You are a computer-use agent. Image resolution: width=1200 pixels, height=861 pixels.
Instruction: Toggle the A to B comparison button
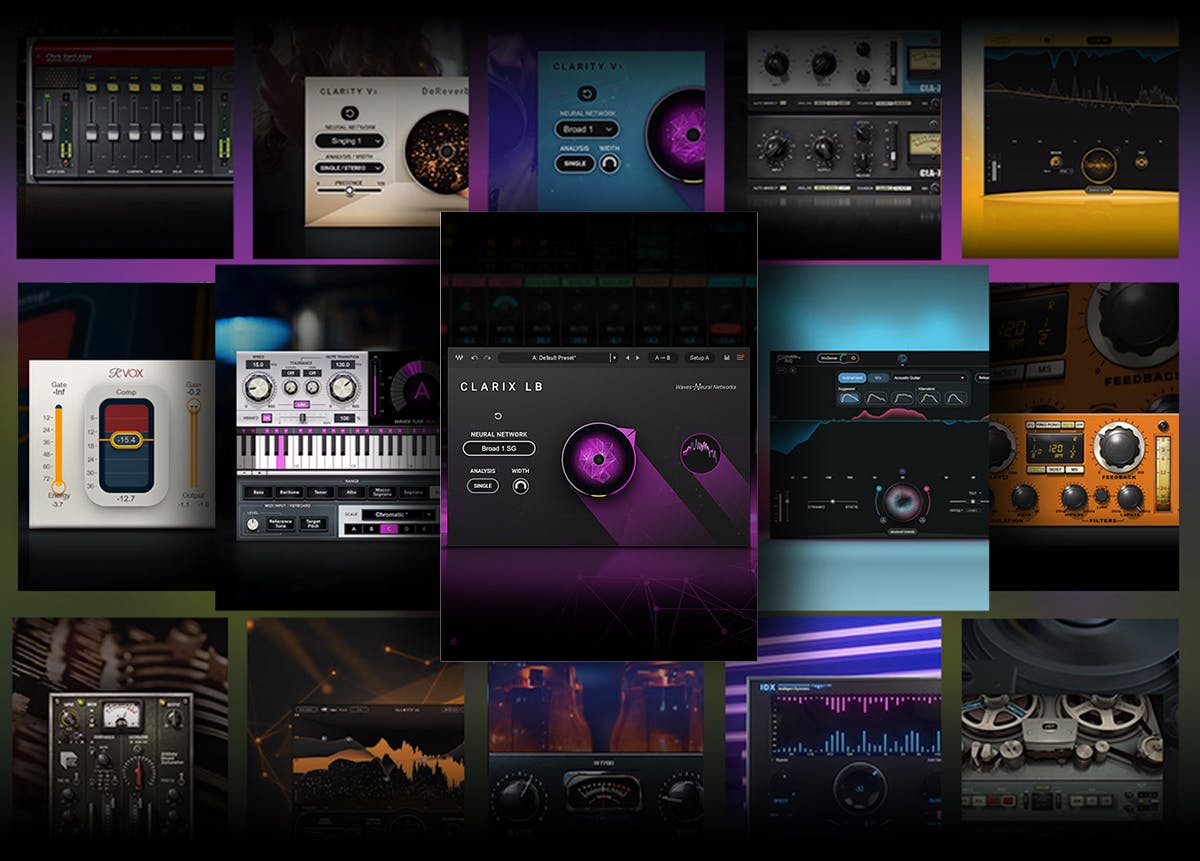(662, 357)
